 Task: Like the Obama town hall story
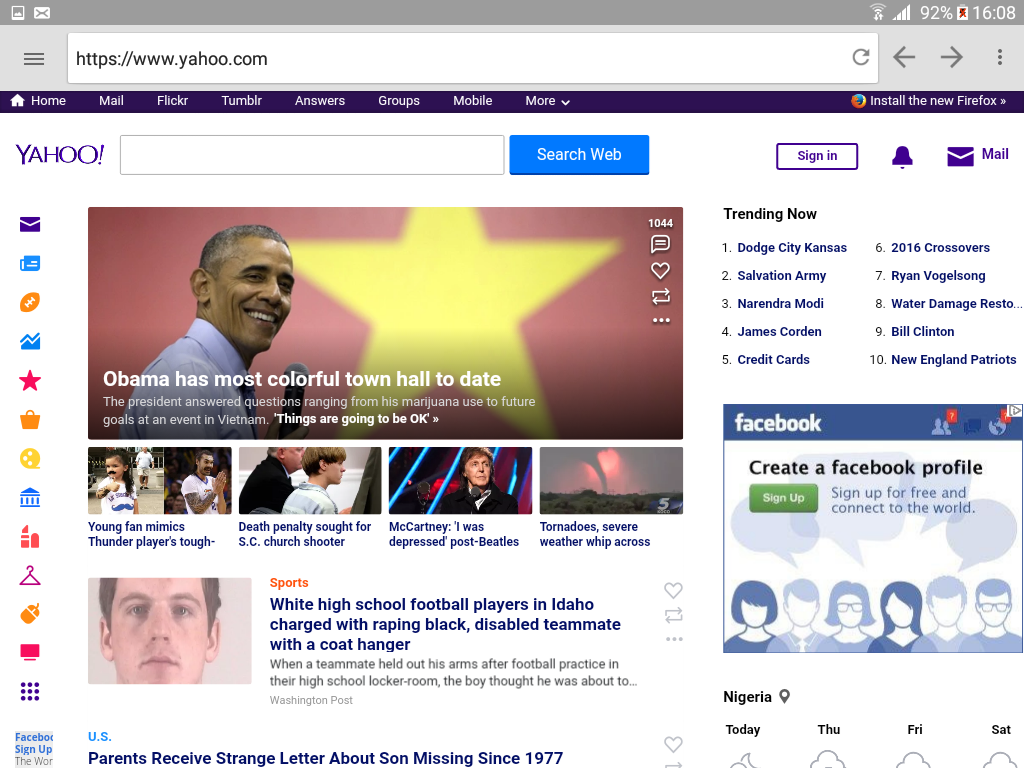pos(660,270)
